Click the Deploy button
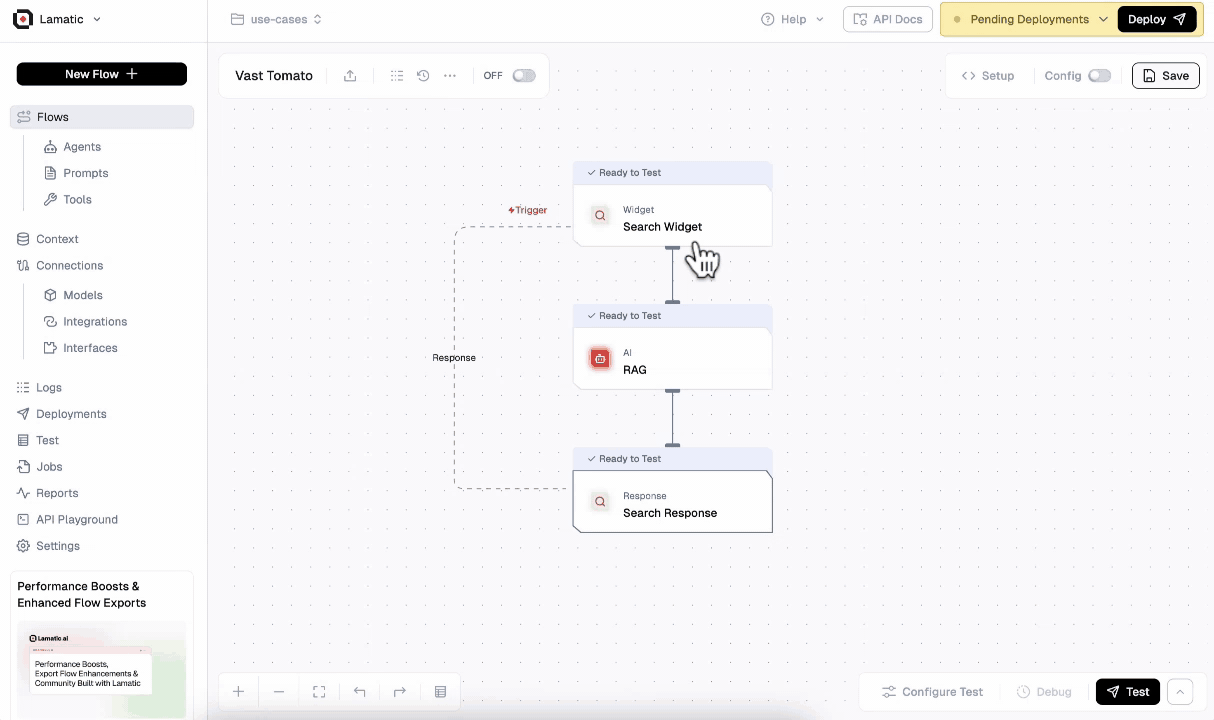The height and width of the screenshot is (720, 1214). (1157, 19)
